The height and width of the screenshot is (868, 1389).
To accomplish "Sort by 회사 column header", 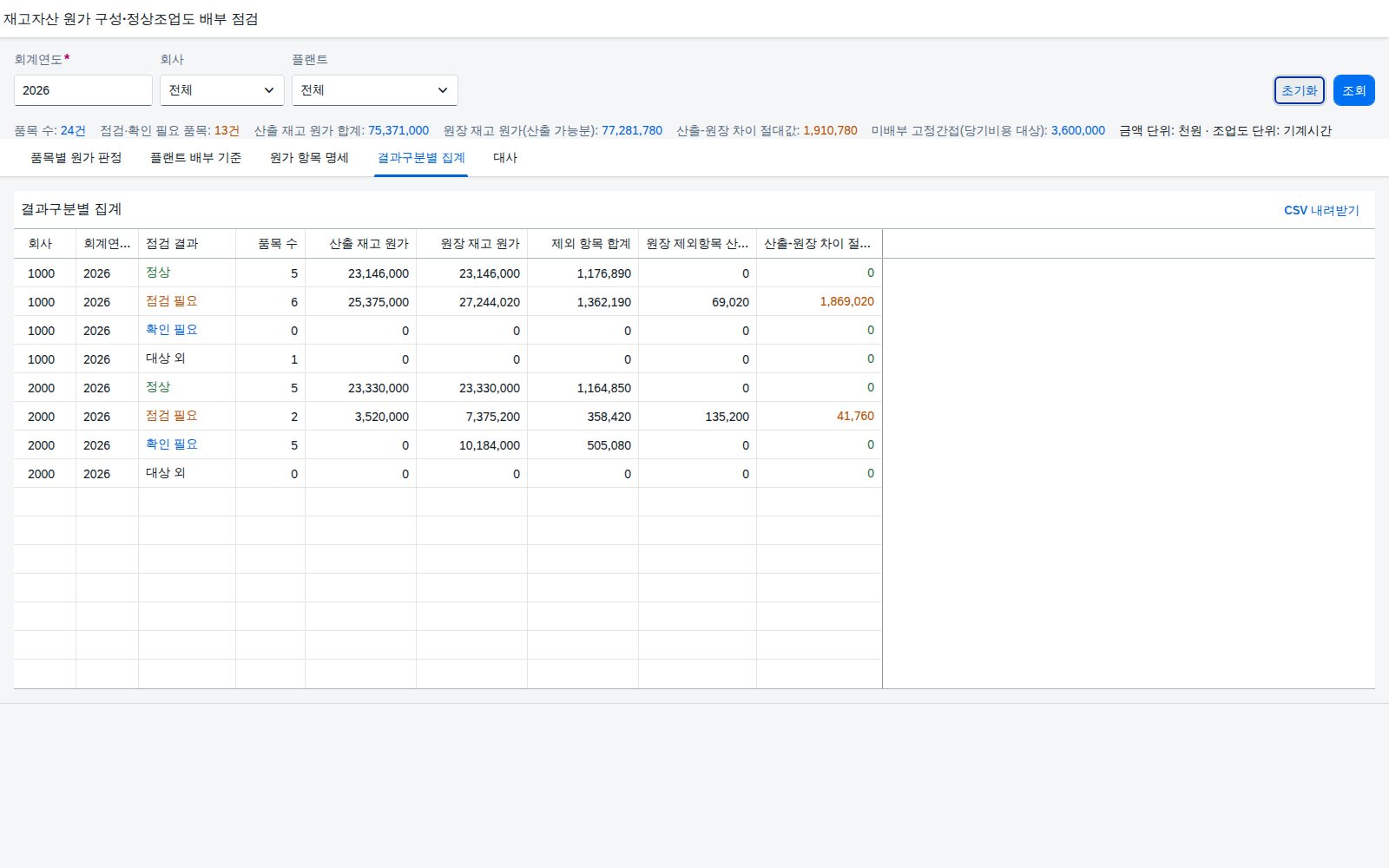I will (x=45, y=244).
